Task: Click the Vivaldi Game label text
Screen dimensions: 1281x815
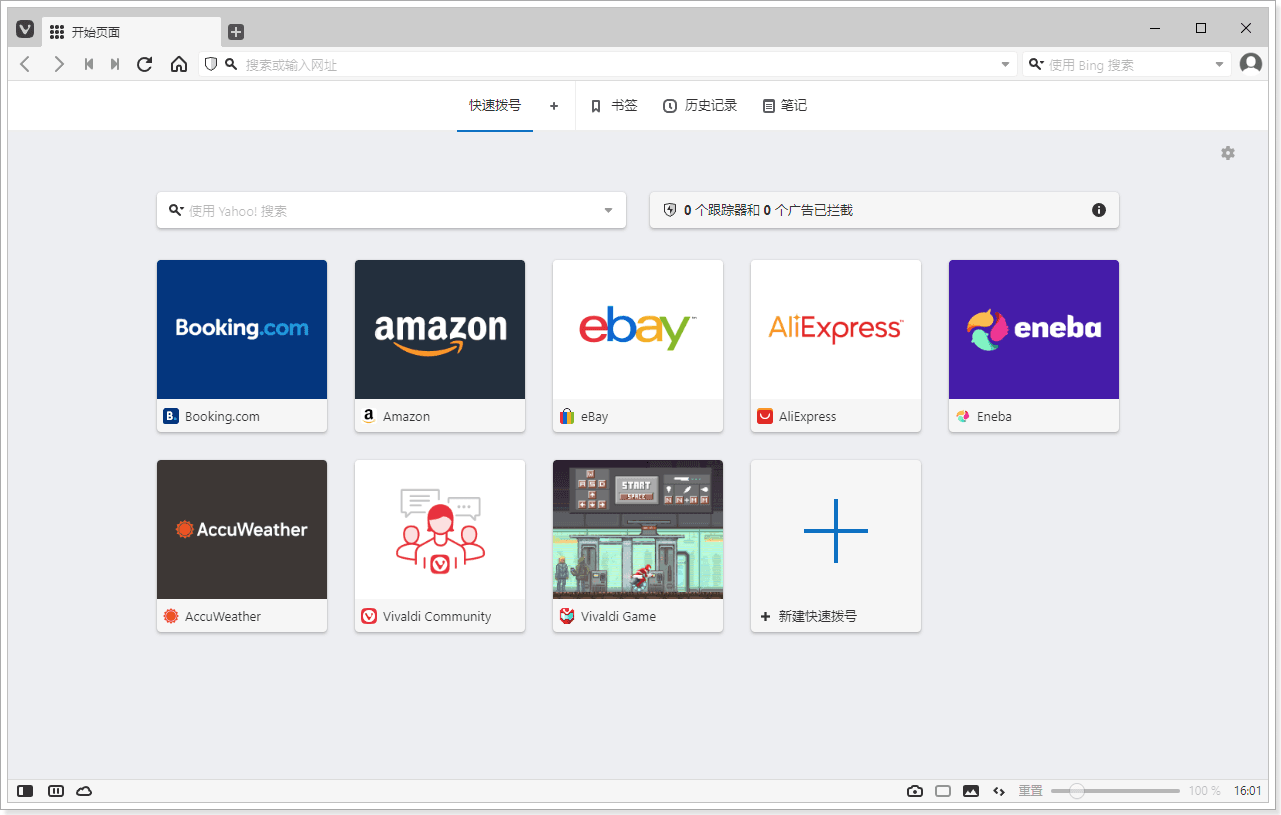Action: [x=618, y=616]
